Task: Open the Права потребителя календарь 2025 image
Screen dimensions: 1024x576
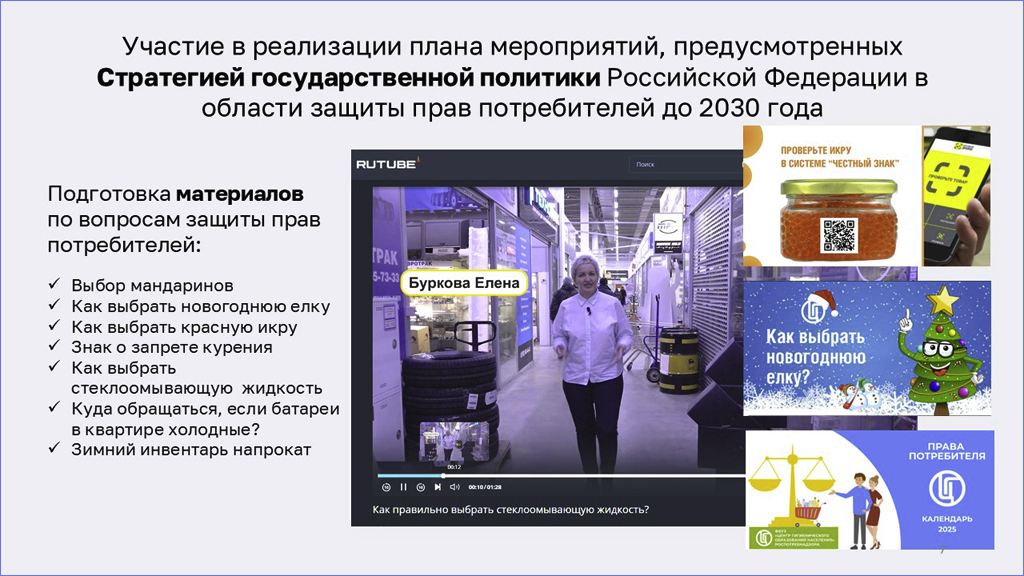Action: tap(939, 489)
